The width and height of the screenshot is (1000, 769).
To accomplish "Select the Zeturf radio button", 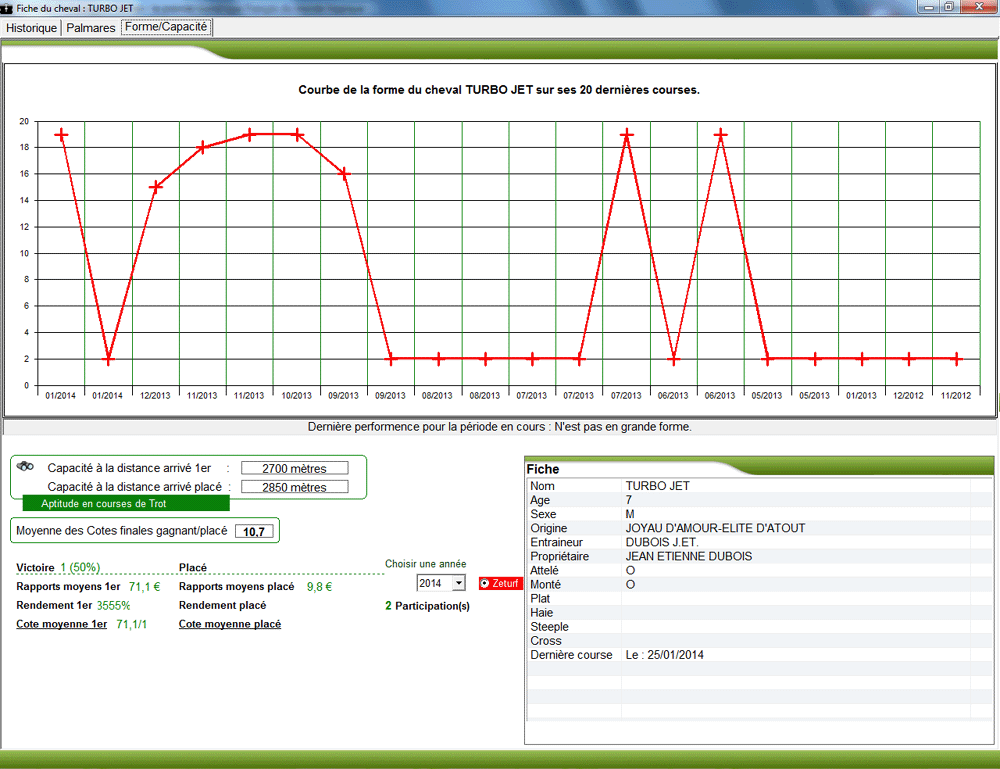I will tap(485, 583).
